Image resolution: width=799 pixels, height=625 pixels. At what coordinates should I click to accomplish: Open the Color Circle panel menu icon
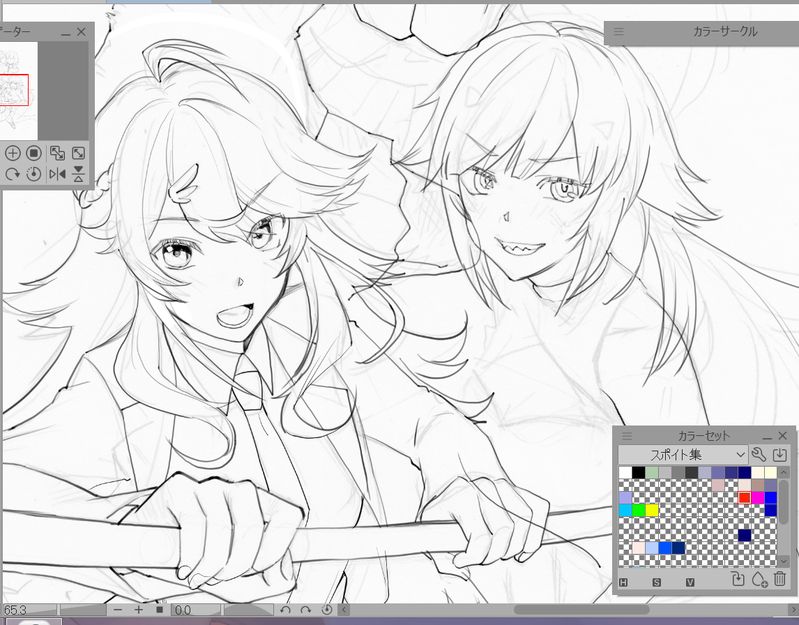[619, 32]
